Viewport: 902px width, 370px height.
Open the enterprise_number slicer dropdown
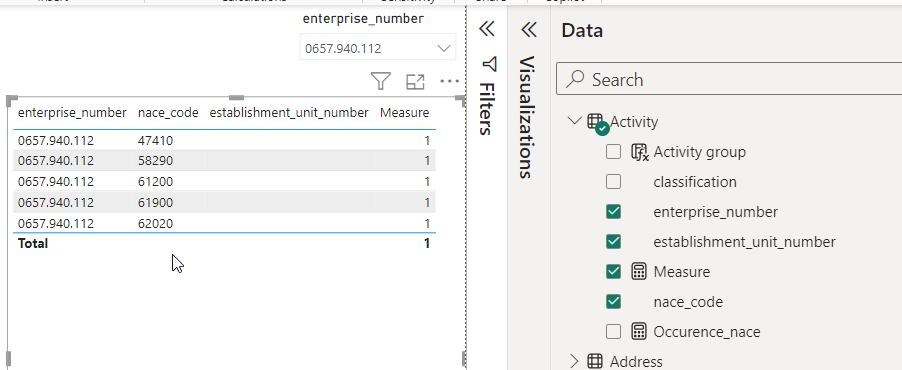378,48
